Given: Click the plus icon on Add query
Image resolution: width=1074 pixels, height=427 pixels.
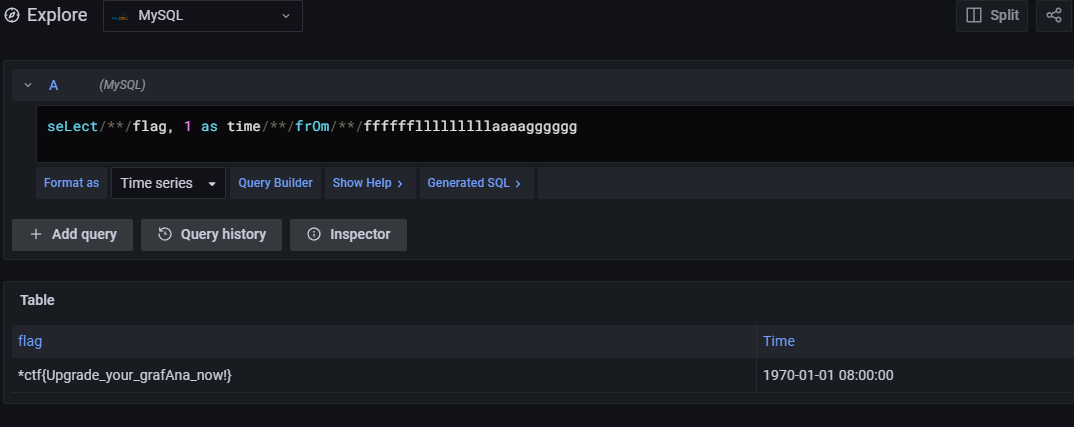Looking at the screenshot, I should tap(36, 234).
